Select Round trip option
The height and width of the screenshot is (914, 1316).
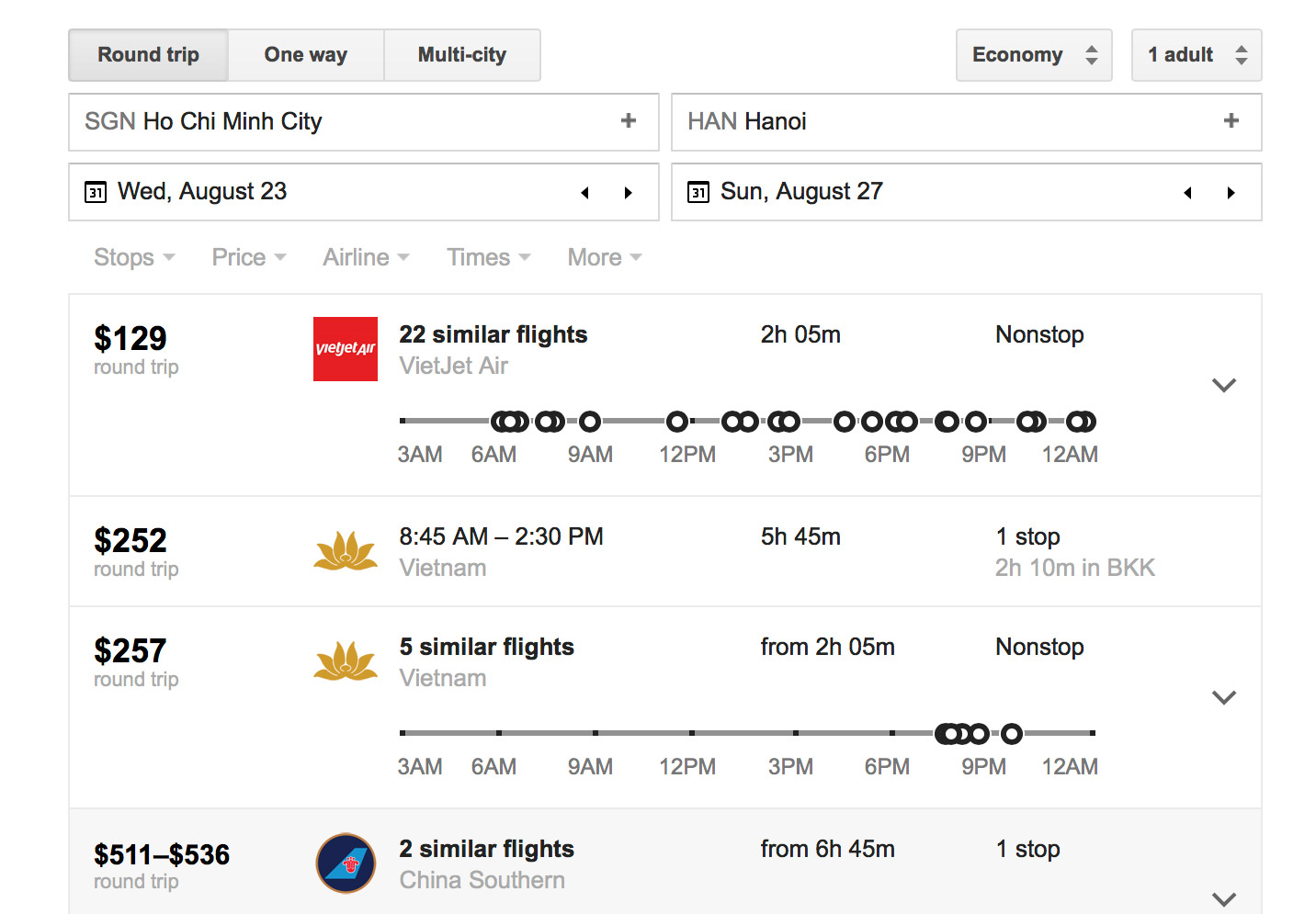click(149, 55)
